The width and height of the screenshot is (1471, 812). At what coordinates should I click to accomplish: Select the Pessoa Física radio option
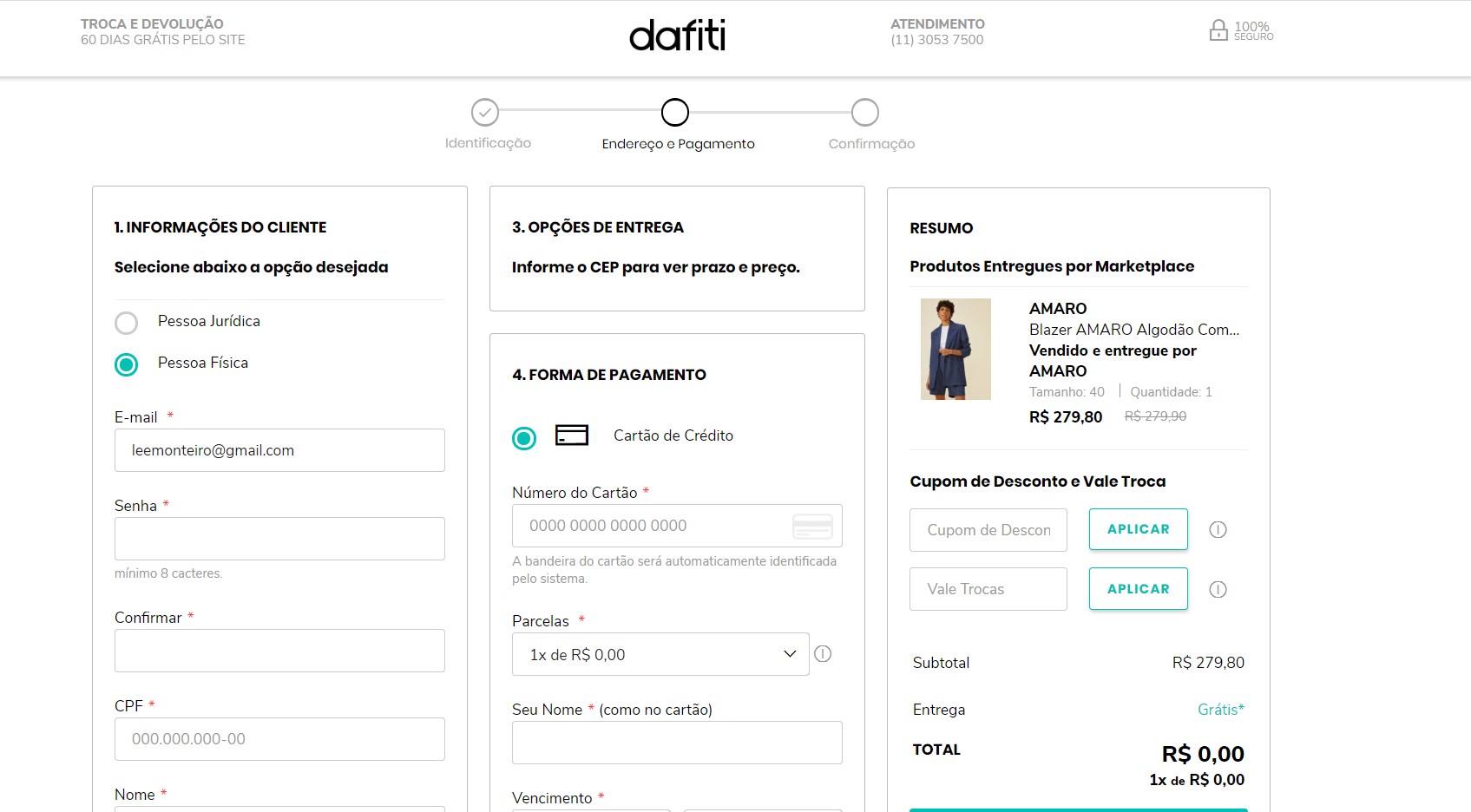[127, 364]
